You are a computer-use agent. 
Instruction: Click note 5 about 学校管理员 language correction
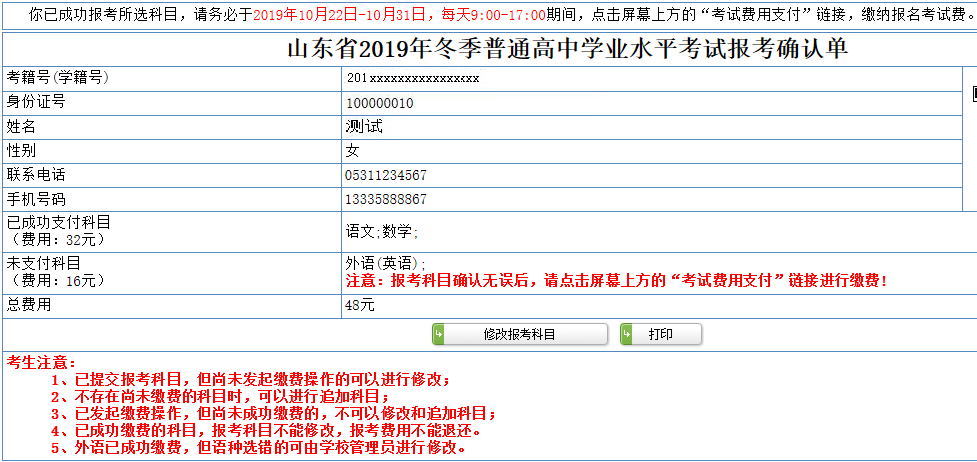[257, 447]
